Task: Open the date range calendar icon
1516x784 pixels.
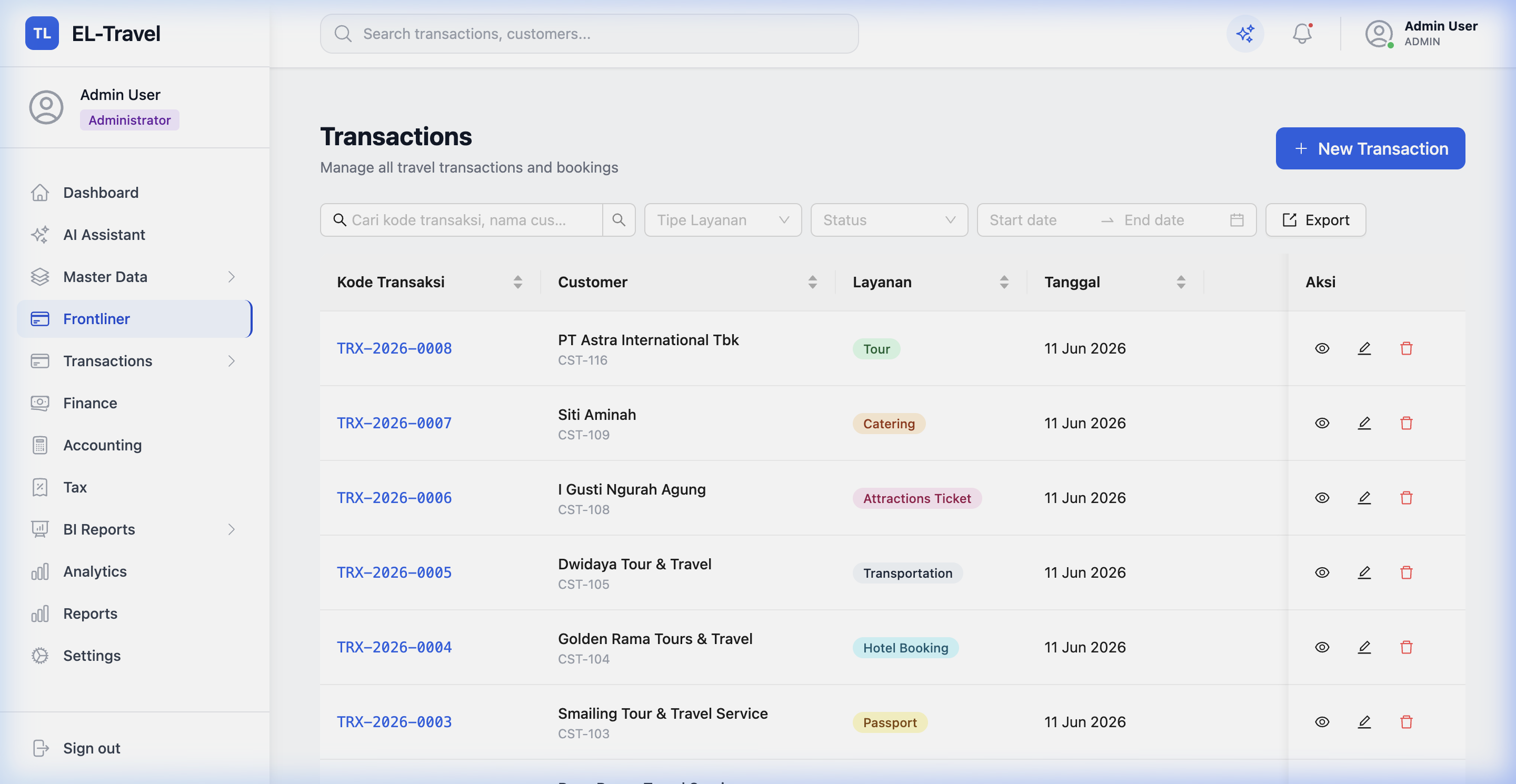Action: (1236, 220)
